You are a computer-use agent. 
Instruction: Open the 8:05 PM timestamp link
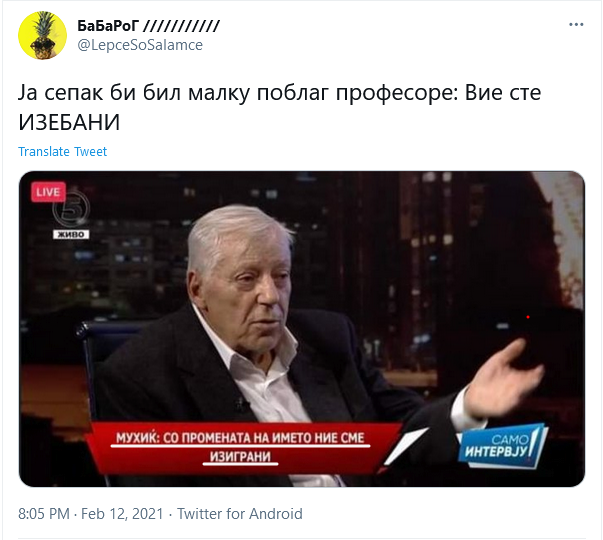point(44,514)
